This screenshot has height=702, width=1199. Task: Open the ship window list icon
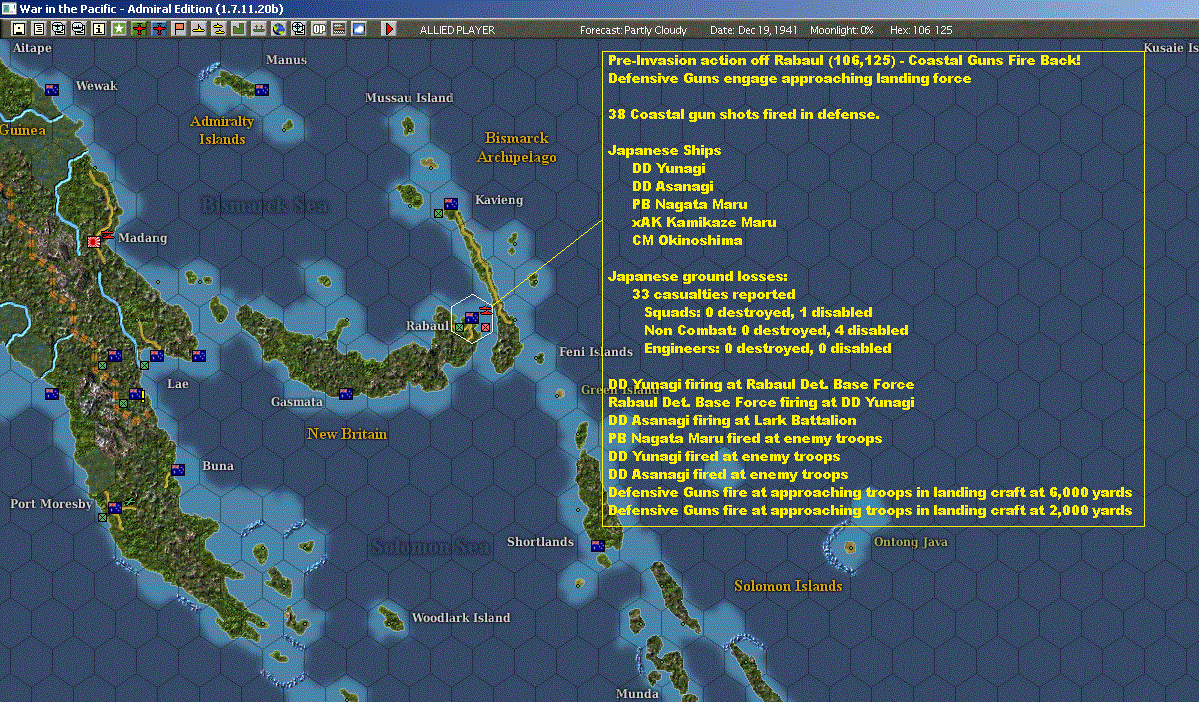(x=79, y=29)
